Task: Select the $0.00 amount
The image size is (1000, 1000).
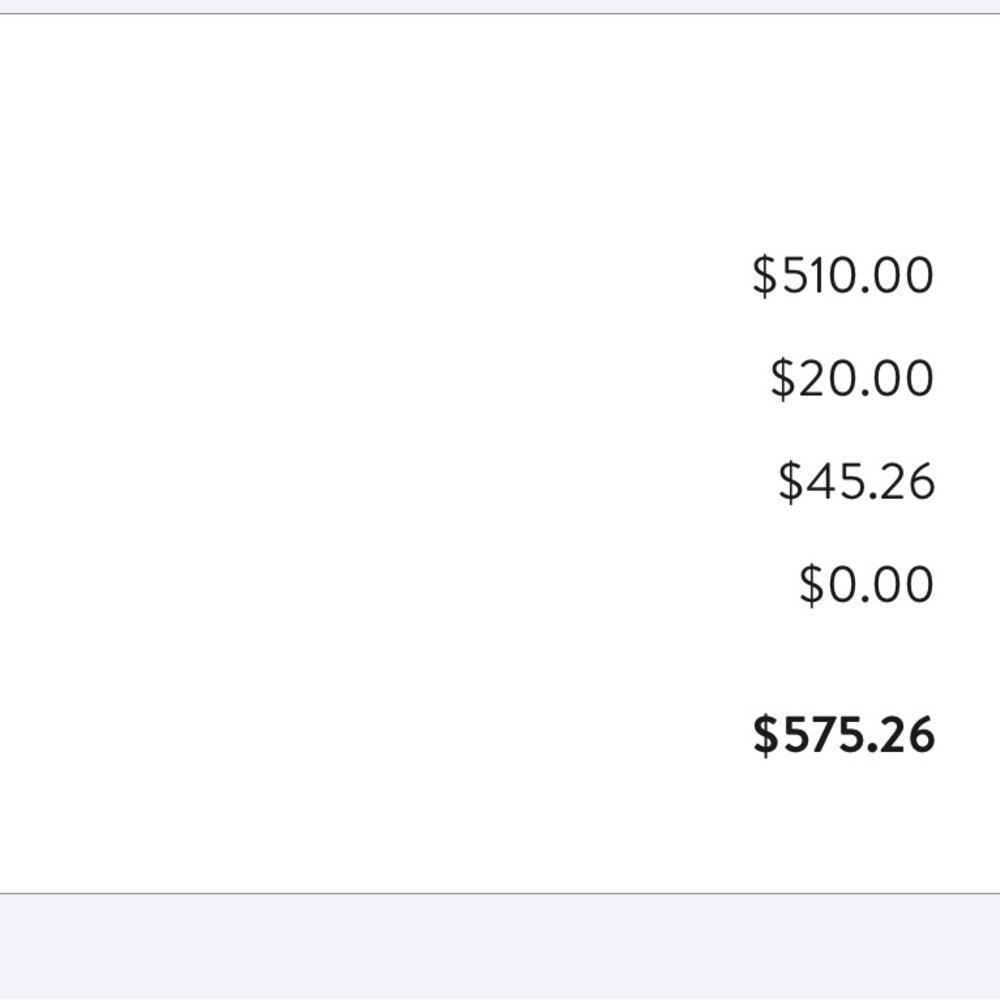Action: (x=866, y=585)
